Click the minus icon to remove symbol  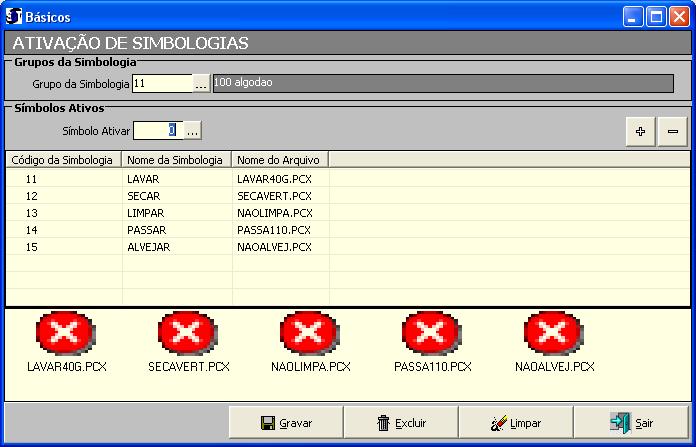[x=673, y=132]
